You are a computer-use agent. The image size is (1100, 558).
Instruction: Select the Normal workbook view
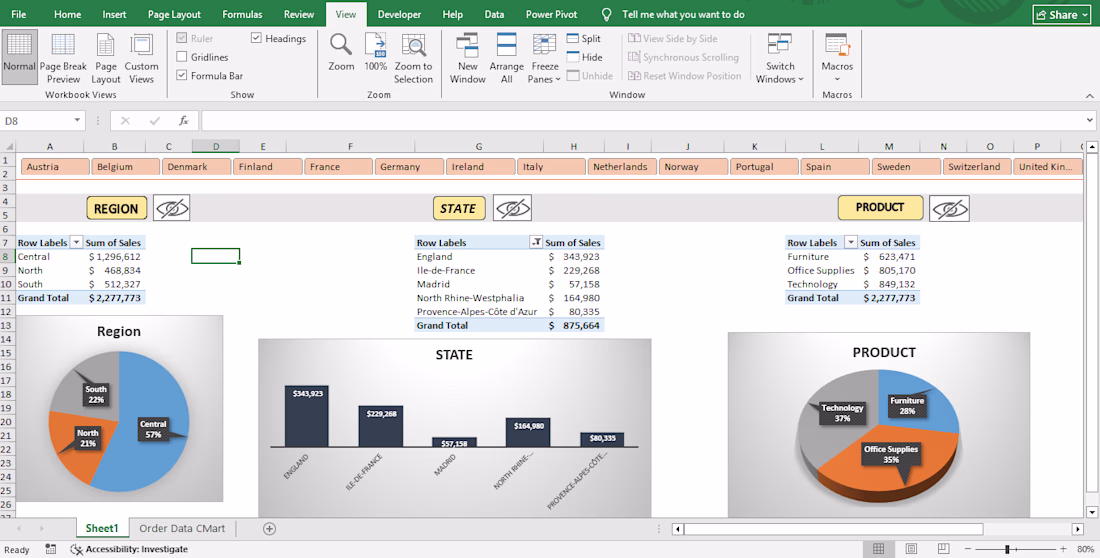coord(19,58)
